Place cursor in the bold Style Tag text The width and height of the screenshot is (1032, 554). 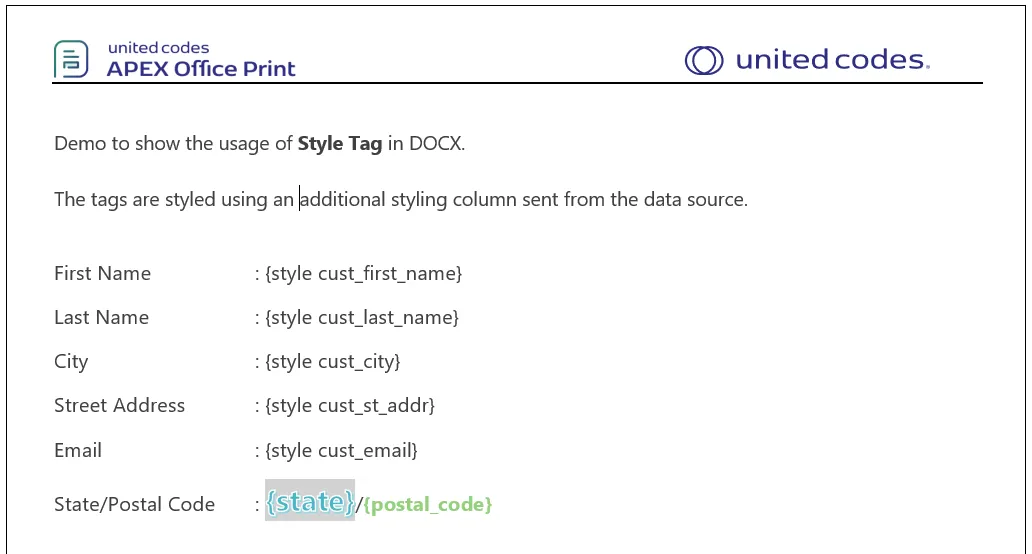click(x=340, y=143)
